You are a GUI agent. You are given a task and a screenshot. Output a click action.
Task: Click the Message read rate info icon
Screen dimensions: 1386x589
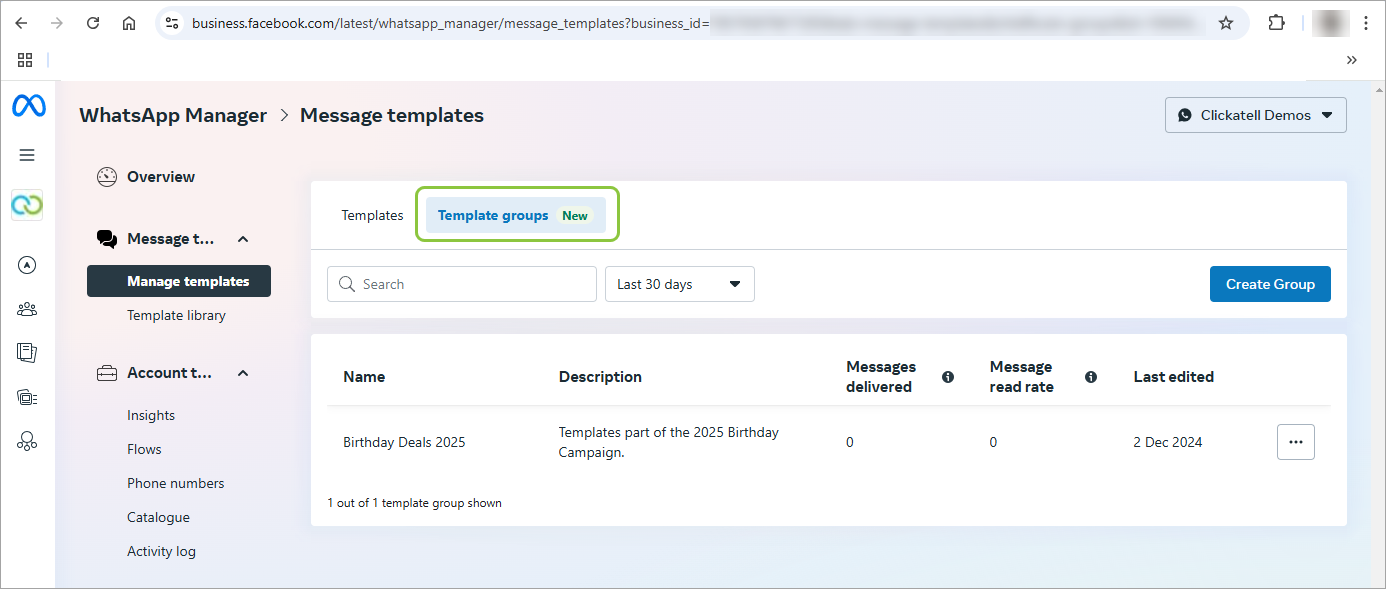click(1091, 377)
